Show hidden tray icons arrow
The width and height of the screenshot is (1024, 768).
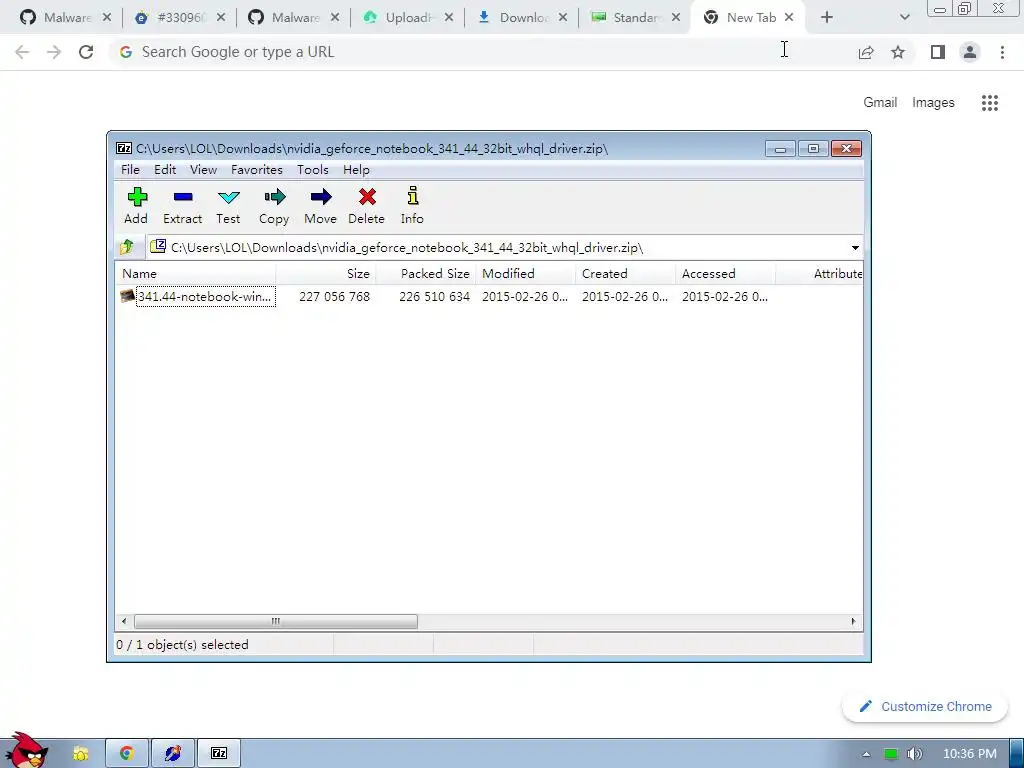[866, 754]
